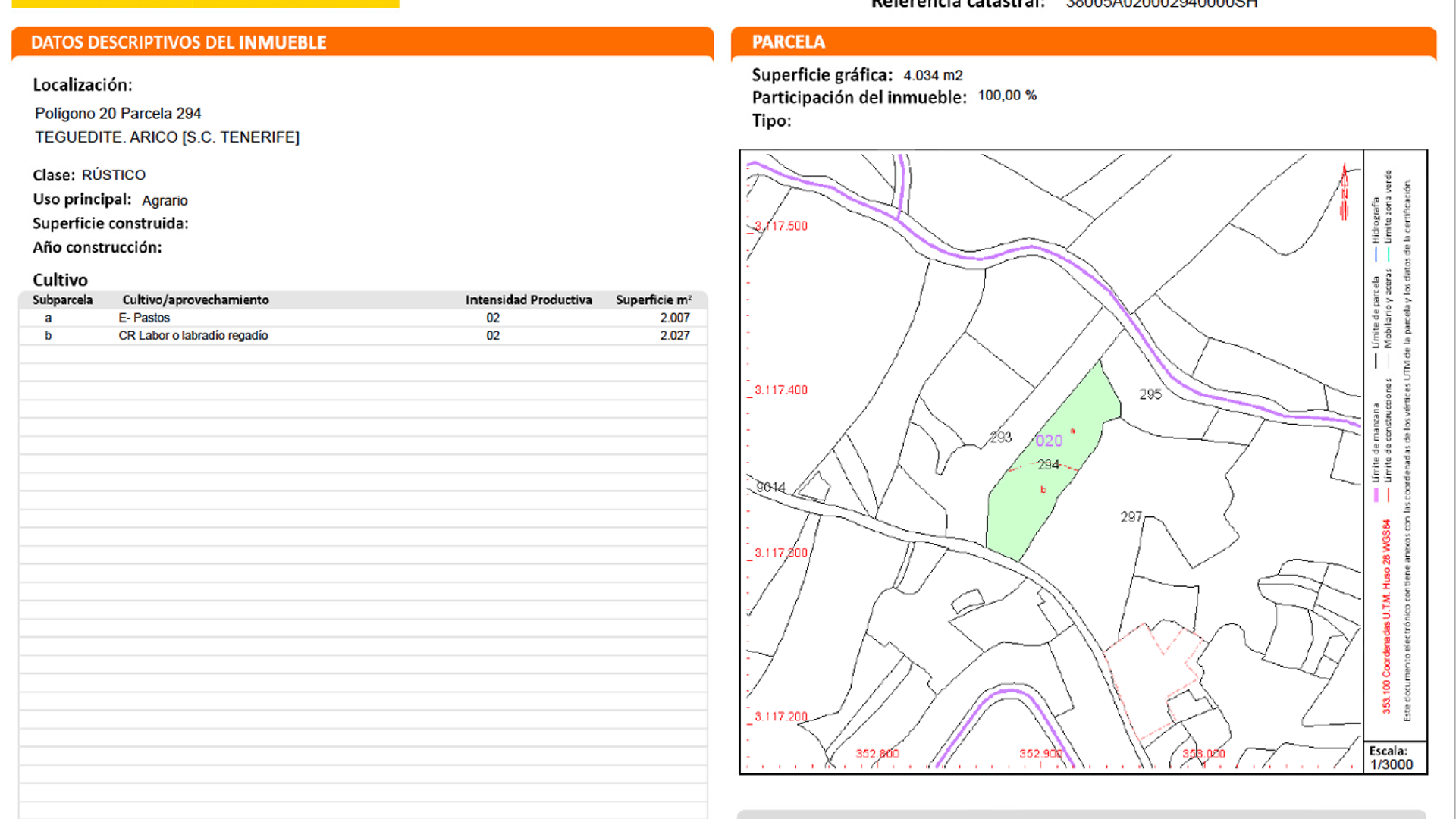Click the '352.900' coordinate label

coord(1040,754)
